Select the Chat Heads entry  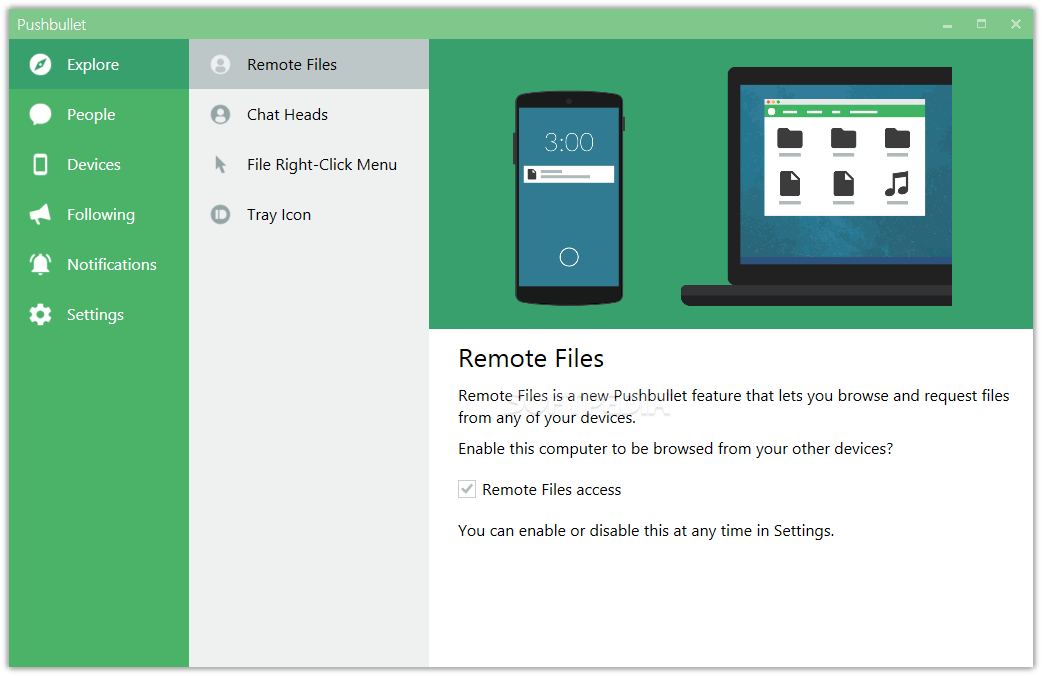[309, 114]
